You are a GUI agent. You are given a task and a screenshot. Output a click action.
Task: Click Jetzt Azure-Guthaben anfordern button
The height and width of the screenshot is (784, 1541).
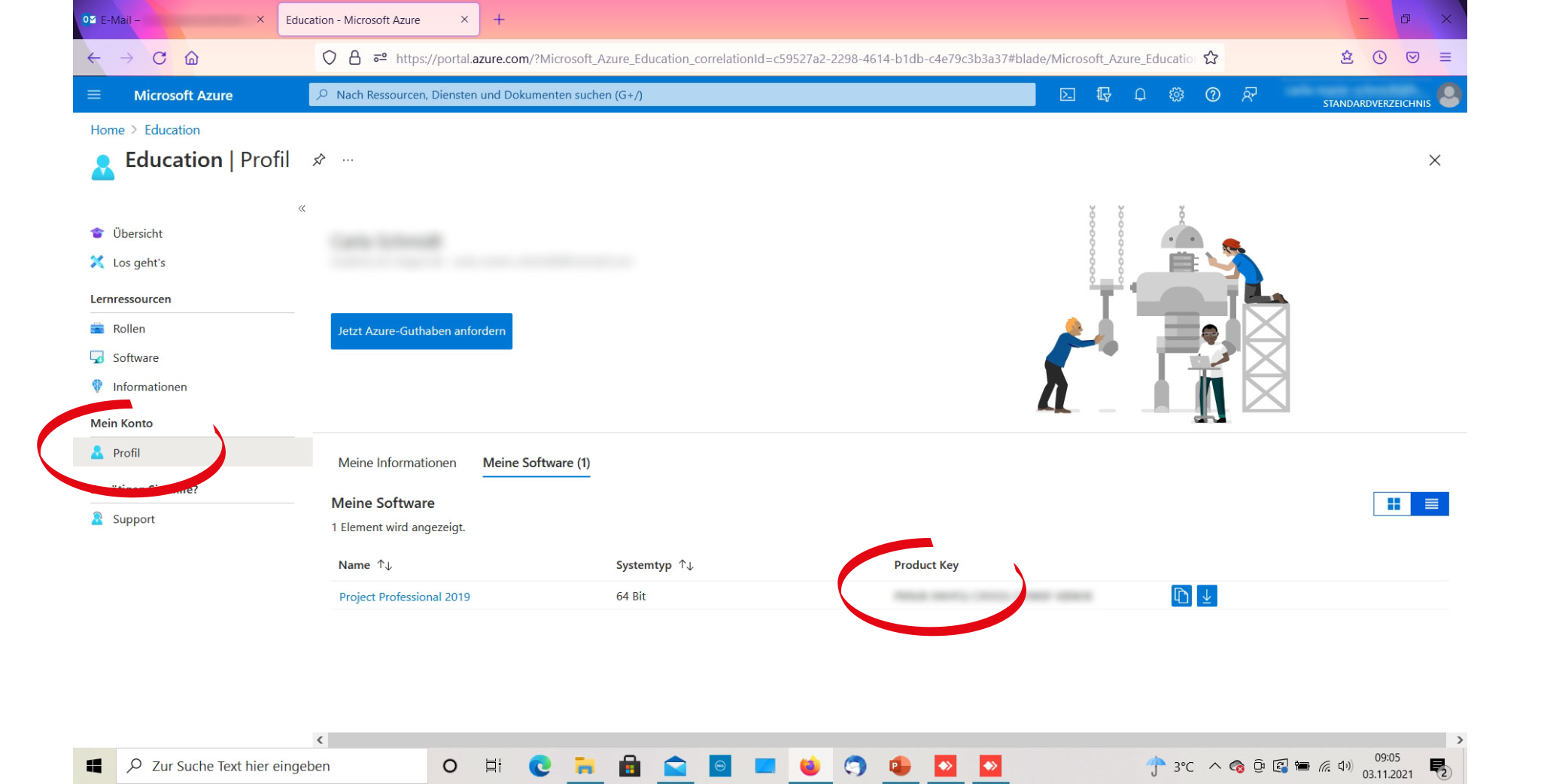(x=421, y=331)
